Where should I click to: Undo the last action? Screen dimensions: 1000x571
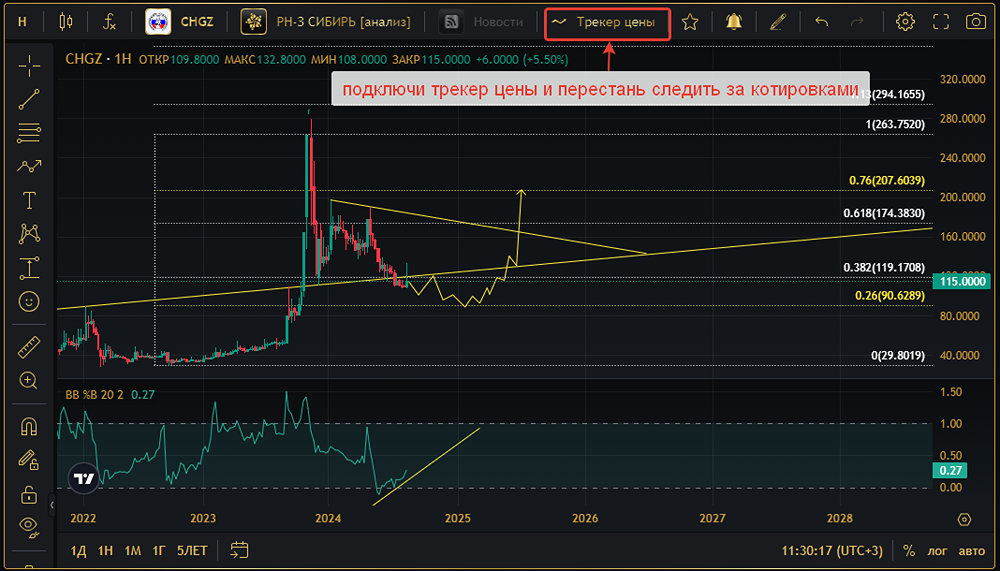tap(821, 22)
